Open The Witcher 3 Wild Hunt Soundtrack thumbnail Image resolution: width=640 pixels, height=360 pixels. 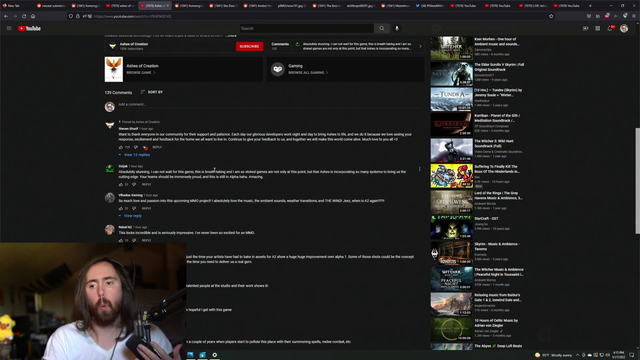point(451,150)
